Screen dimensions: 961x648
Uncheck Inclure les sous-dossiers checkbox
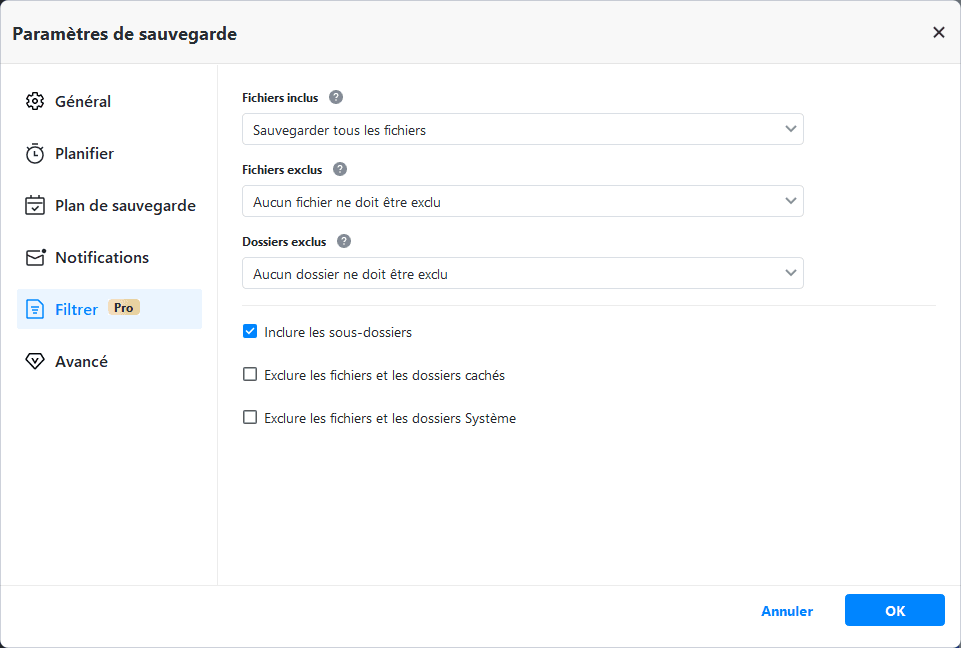click(x=251, y=331)
